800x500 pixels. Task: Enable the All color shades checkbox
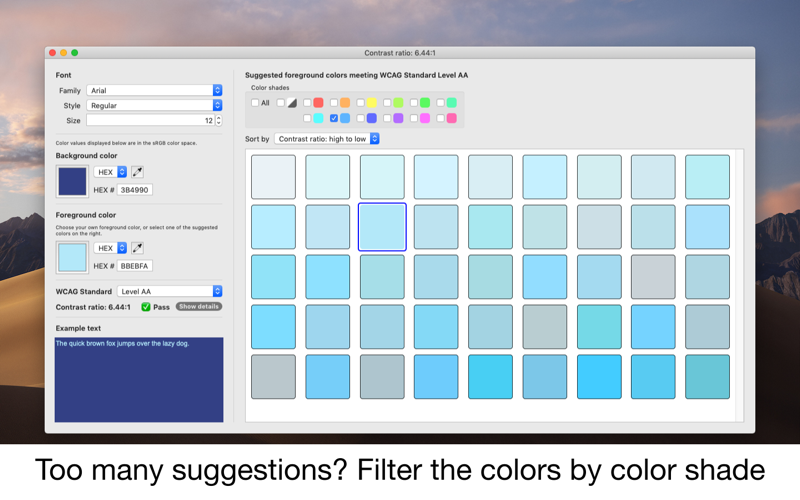(x=255, y=102)
